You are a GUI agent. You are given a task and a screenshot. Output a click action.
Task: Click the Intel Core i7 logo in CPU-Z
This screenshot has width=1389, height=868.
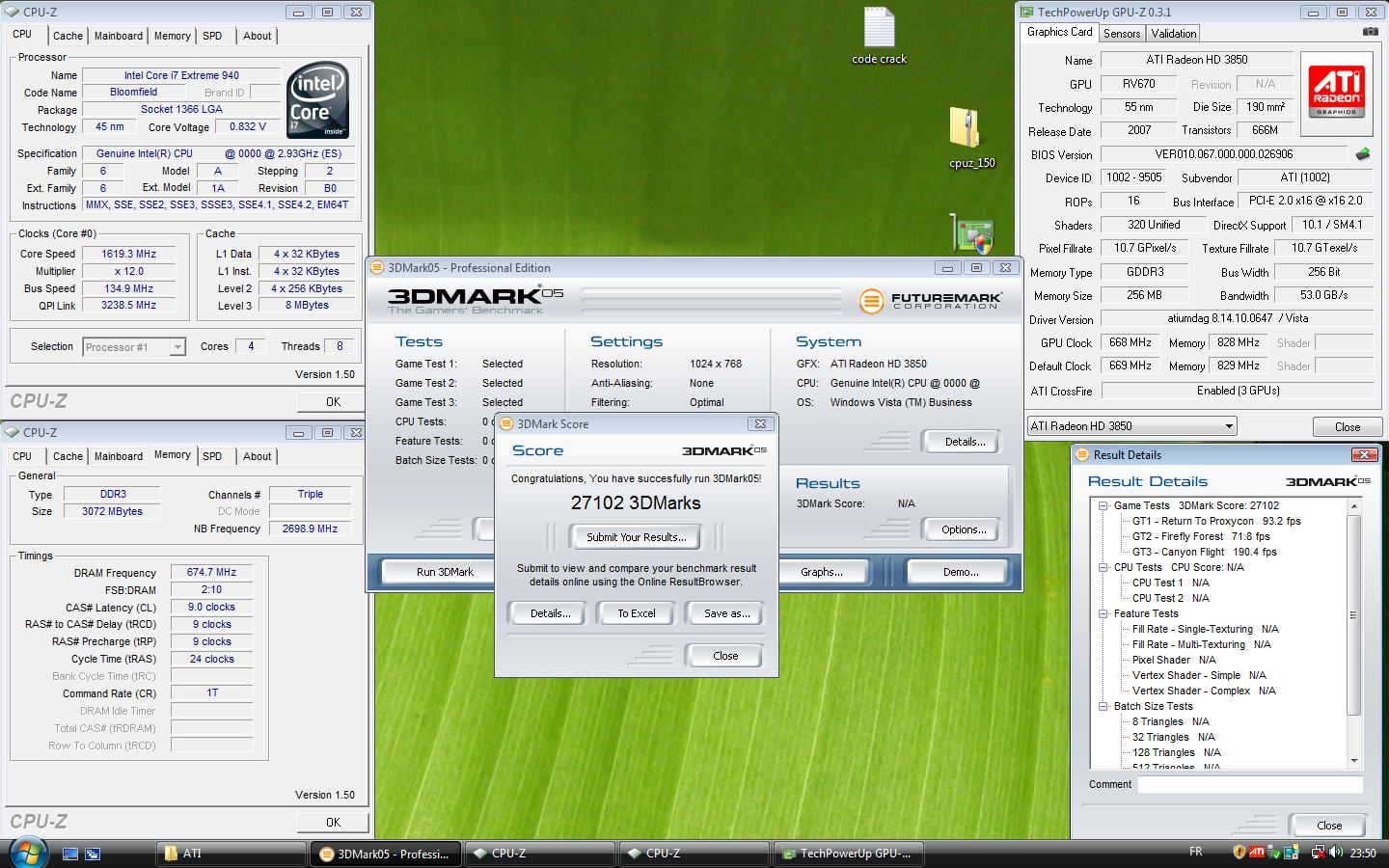(x=318, y=101)
